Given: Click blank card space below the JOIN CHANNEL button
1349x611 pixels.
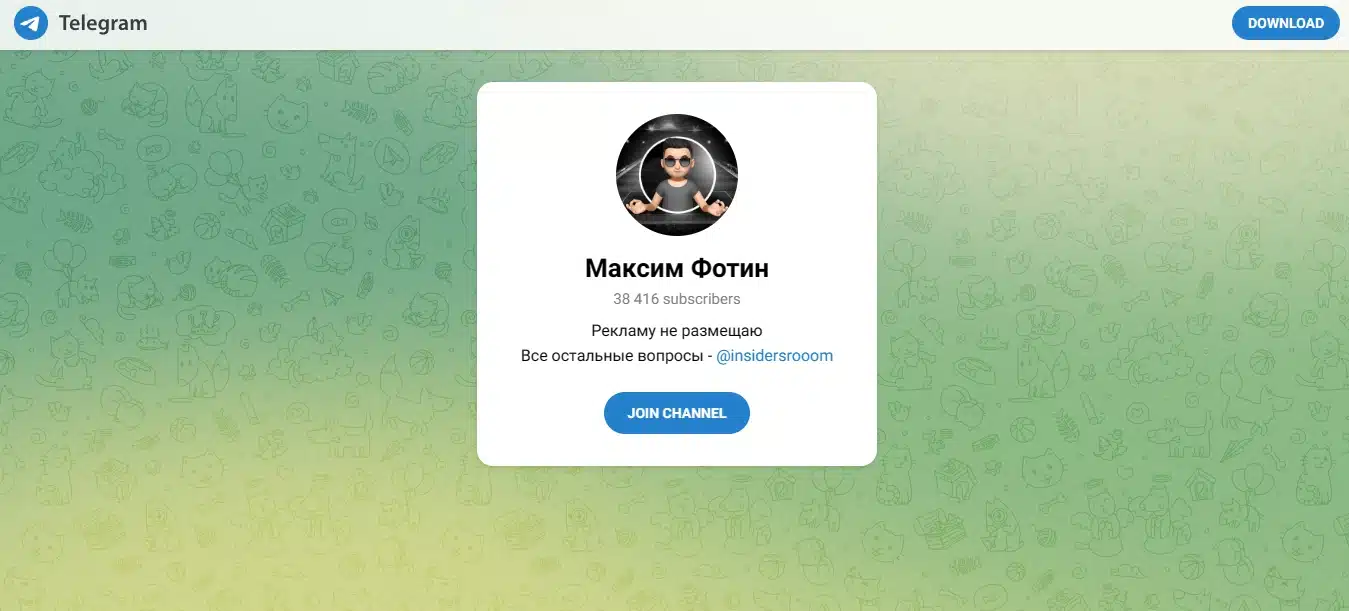Looking at the screenshot, I should coord(677,450).
